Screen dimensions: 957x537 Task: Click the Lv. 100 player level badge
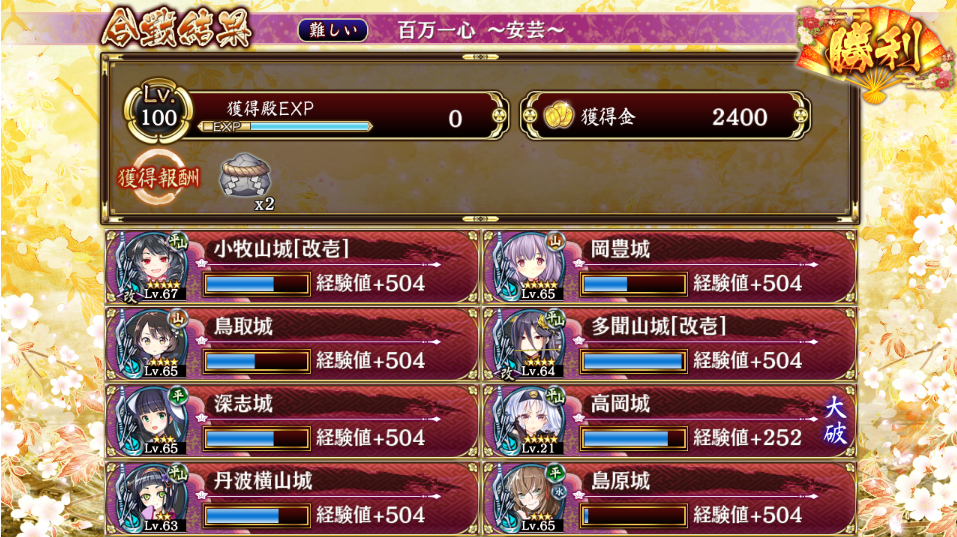coord(158,110)
